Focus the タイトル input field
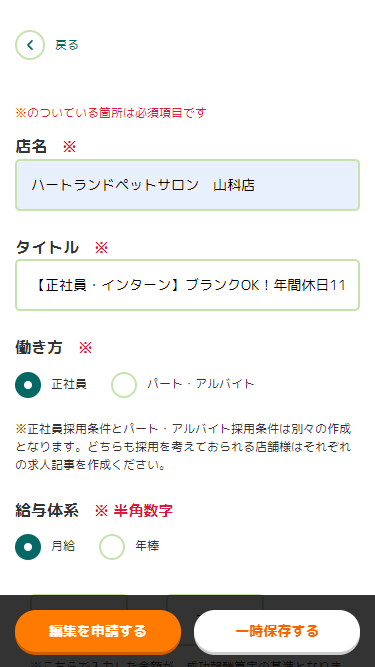375x667 pixels. 188,285
